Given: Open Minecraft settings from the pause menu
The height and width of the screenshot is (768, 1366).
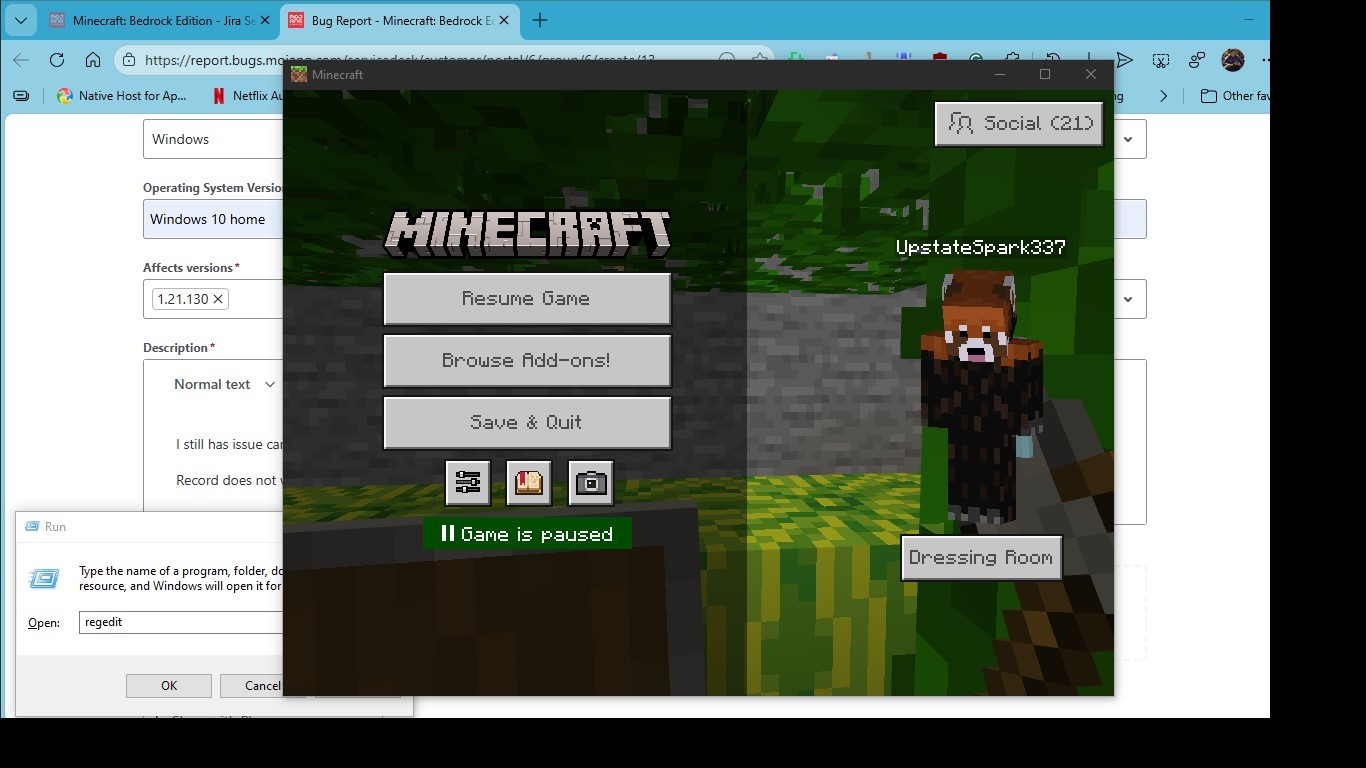Looking at the screenshot, I should pyautogui.click(x=467, y=483).
